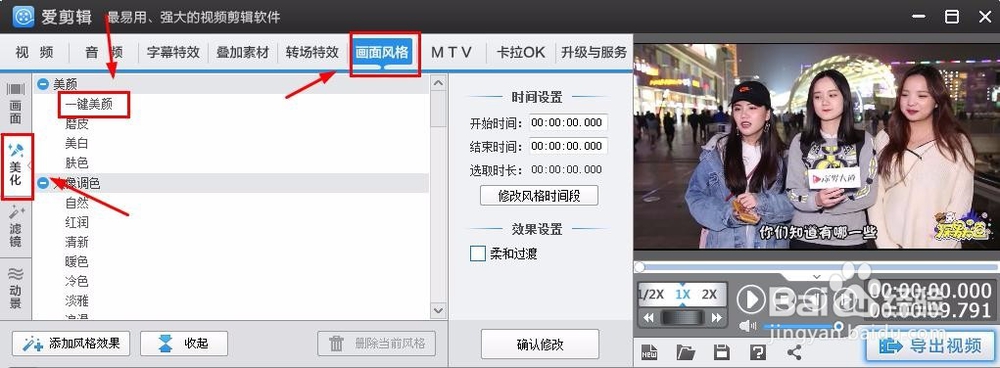1000x368 pixels.
Task: Open the 卡拉OK tab
Action: [520, 52]
